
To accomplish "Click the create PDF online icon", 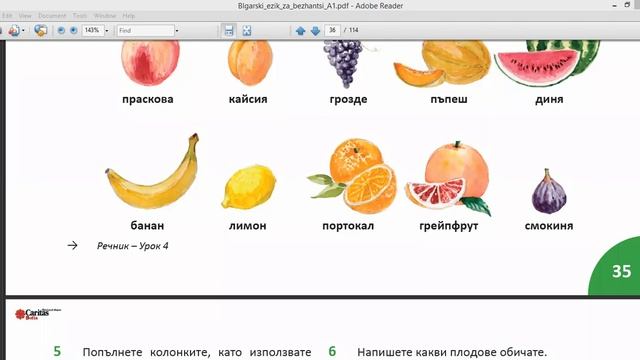I will pyautogui.click(x=13, y=30).
